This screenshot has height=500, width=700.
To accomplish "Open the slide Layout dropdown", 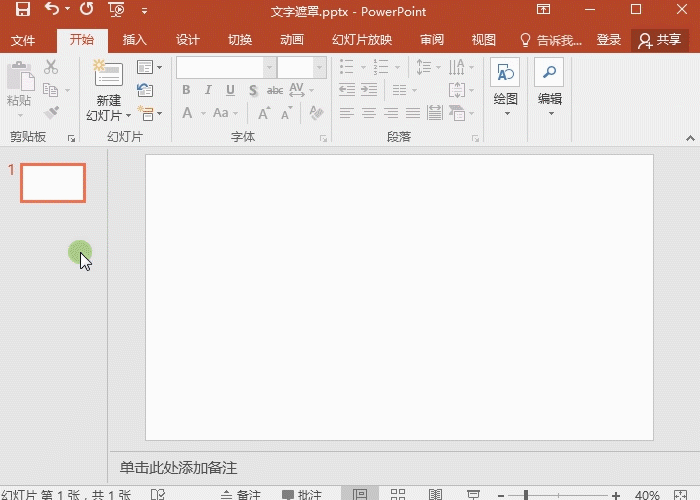I will 150,67.
